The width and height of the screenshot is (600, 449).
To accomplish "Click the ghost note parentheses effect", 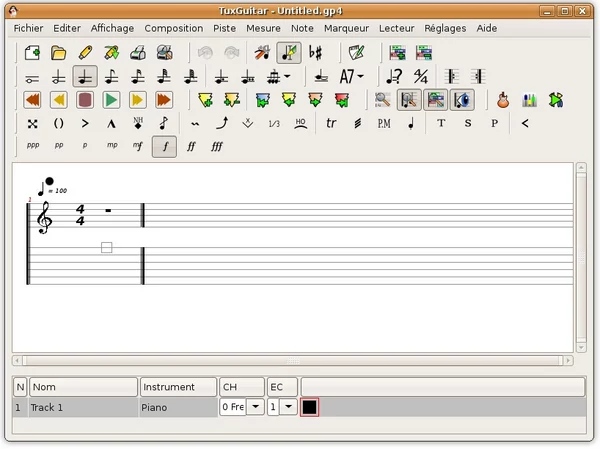I will pos(59,124).
